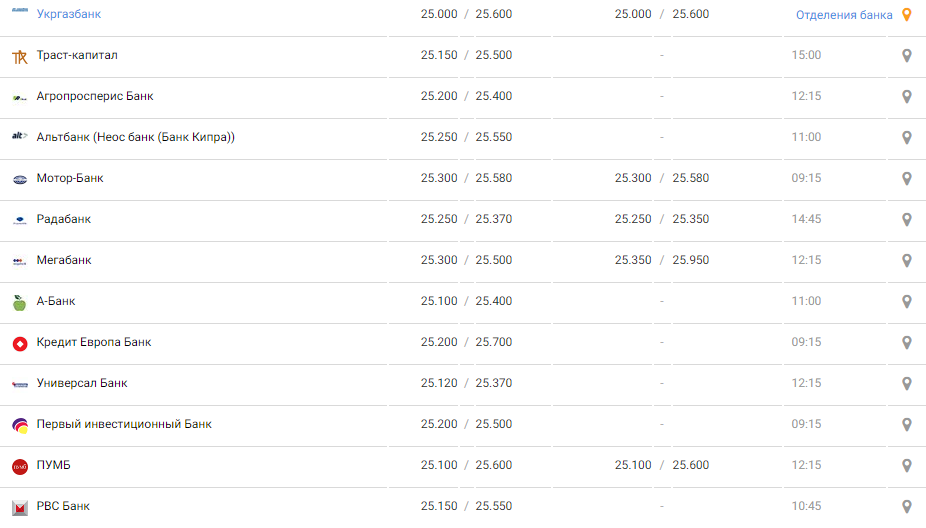Screen dimensions: 926x528
Task: Open the Укргазбанк bank link
Action: click(68, 14)
